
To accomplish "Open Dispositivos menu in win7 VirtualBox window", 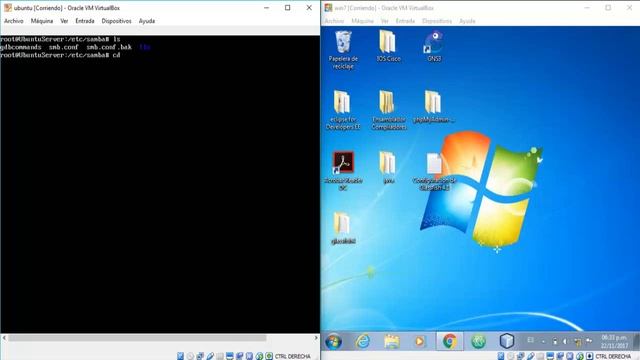I will point(437,21).
